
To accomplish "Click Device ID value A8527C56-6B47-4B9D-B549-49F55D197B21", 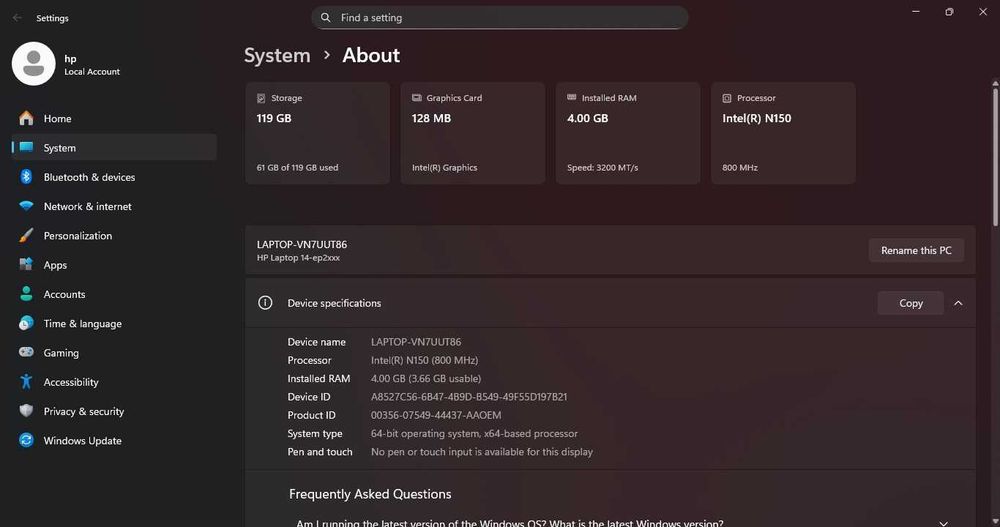I will tap(469, 397).
